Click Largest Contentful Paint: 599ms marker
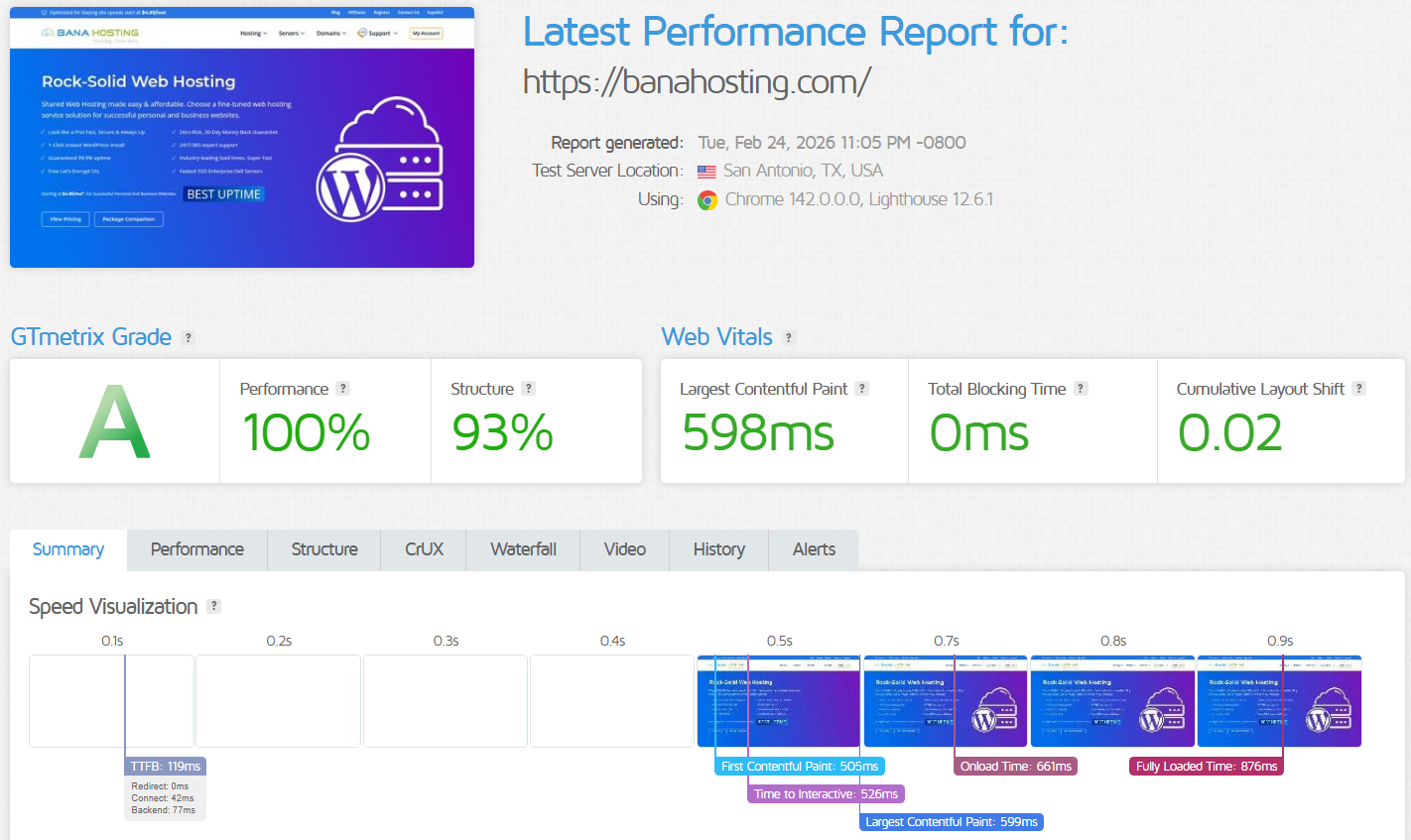Screen dimensions: 1411x840 tap(952, 822)
